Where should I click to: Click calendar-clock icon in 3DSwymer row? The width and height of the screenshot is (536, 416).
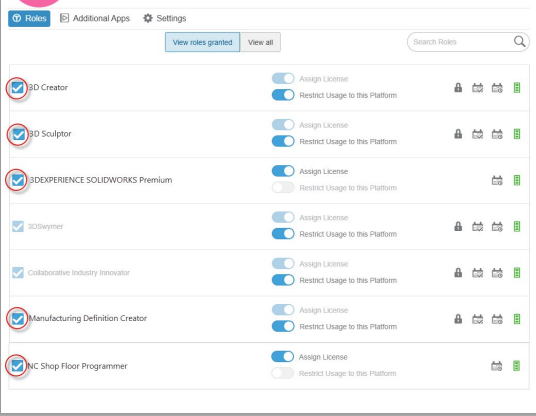[497, 226]
